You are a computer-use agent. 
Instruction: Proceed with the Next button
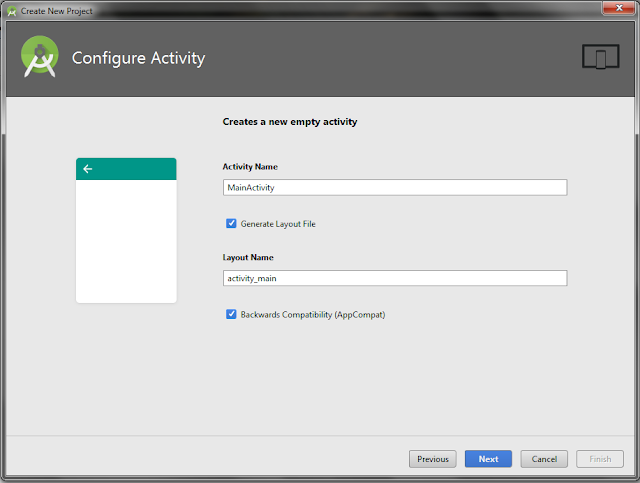(x=488, y=459)
